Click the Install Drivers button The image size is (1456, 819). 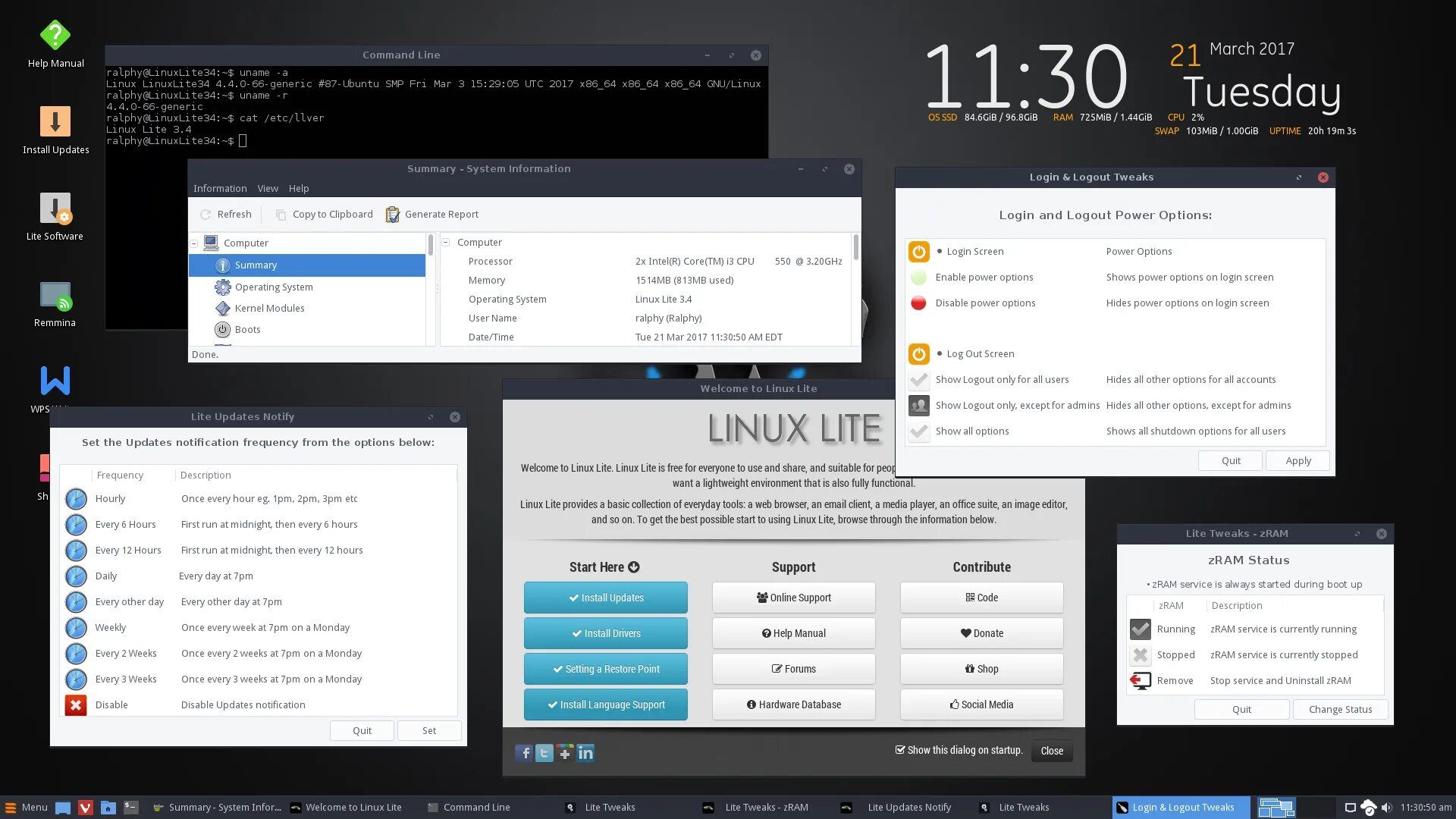point(606,634)
